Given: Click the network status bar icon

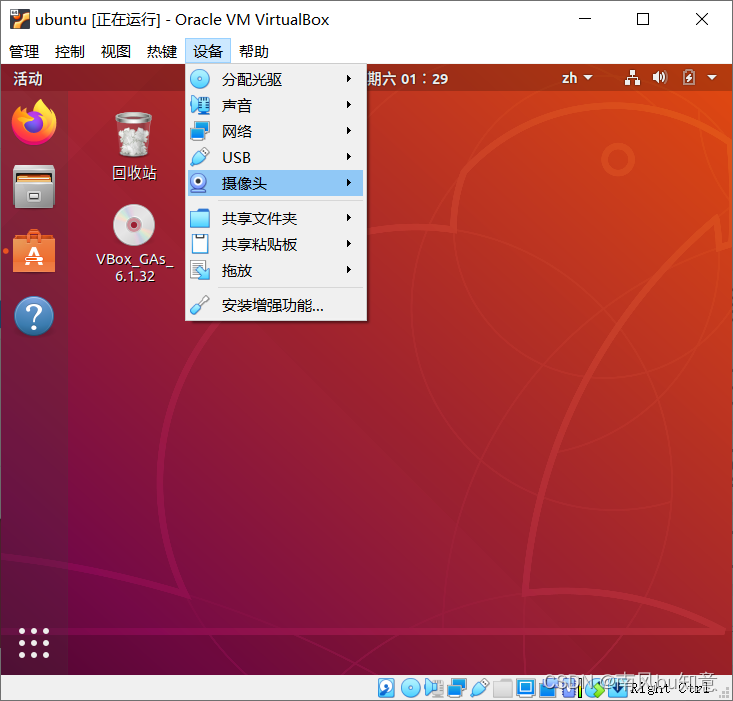Looking at the screenshot, I should 457,688.
